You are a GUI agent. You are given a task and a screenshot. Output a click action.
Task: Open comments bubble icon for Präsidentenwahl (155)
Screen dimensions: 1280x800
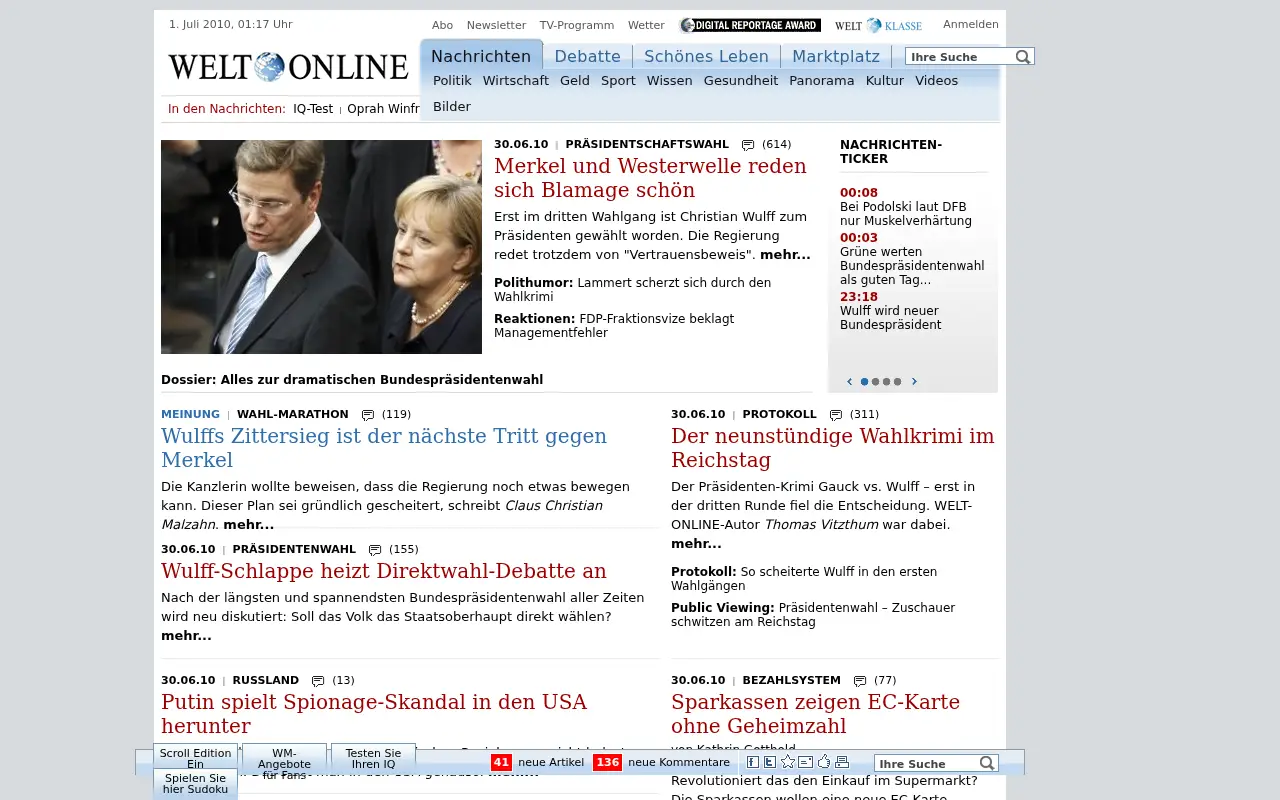click(375, 550)
